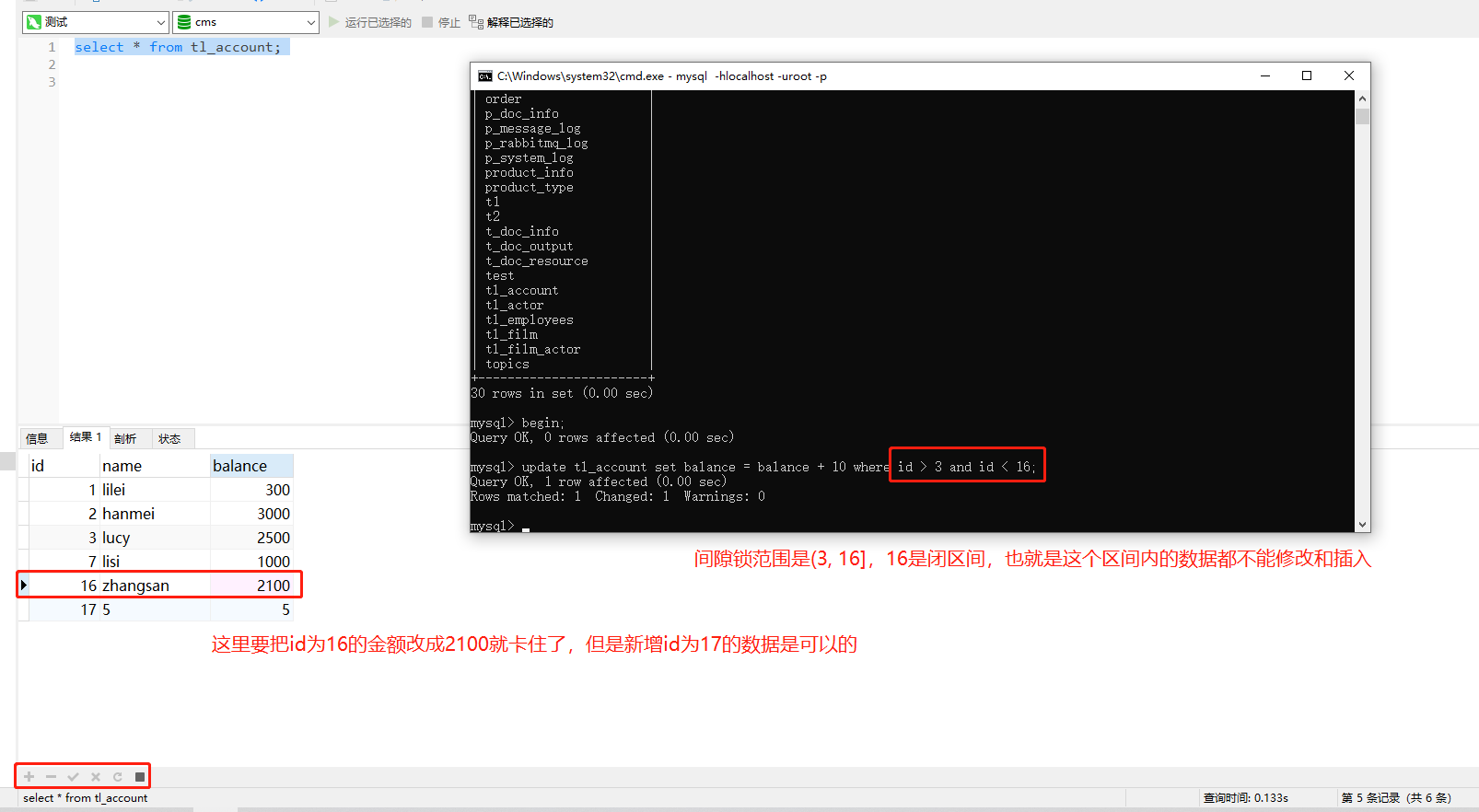
Task: Select the id cell 7
Action: [x=64, y=562]
